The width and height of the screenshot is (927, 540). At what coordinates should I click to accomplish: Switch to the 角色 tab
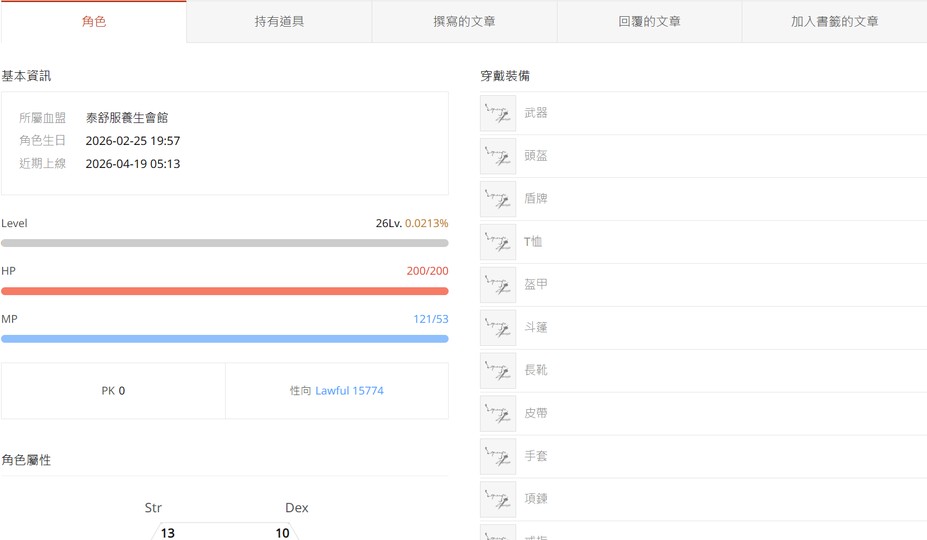pos(94,21)
